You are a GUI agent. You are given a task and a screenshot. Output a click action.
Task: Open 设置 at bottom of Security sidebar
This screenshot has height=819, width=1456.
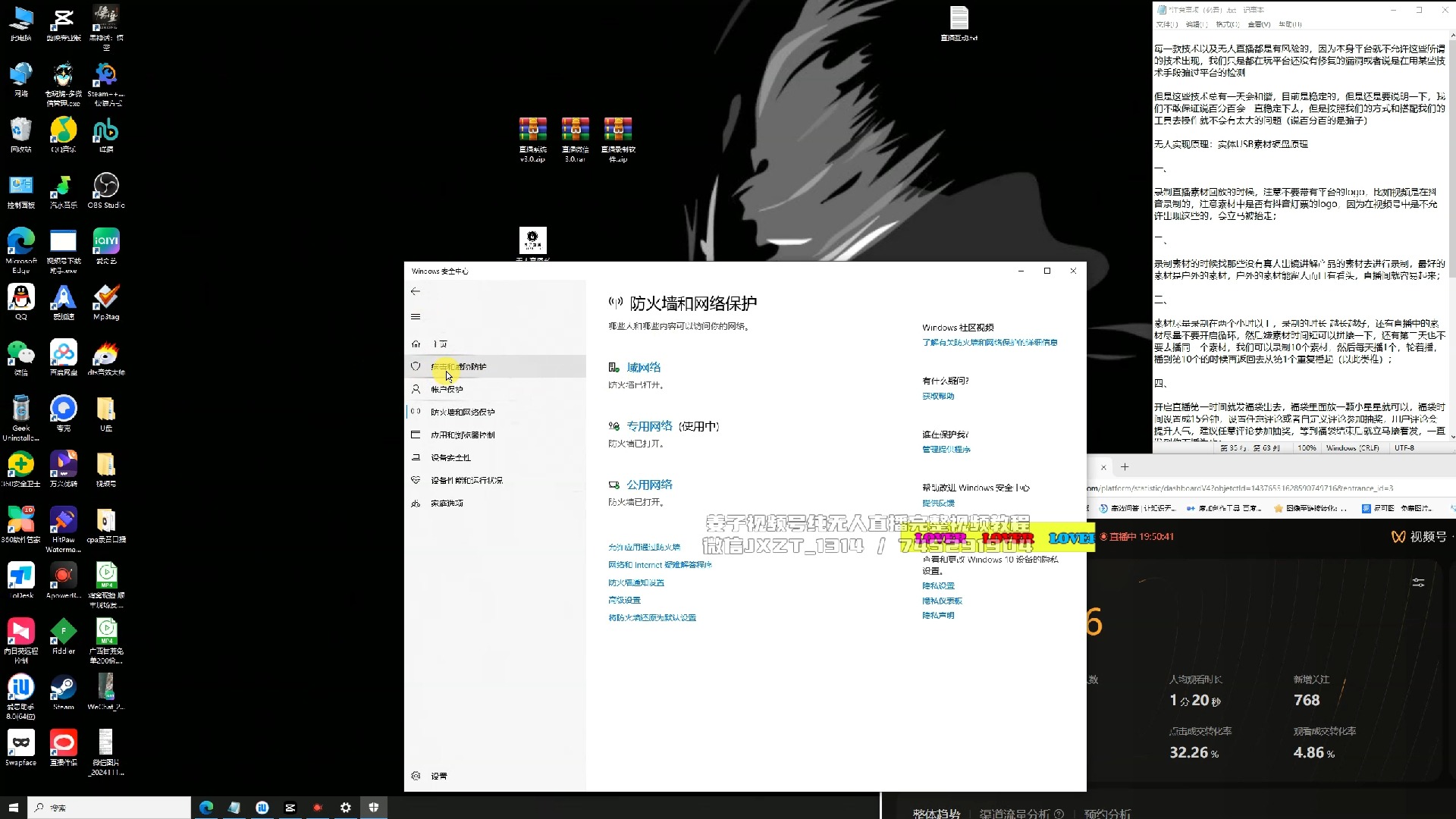click(x=495, y=776)
